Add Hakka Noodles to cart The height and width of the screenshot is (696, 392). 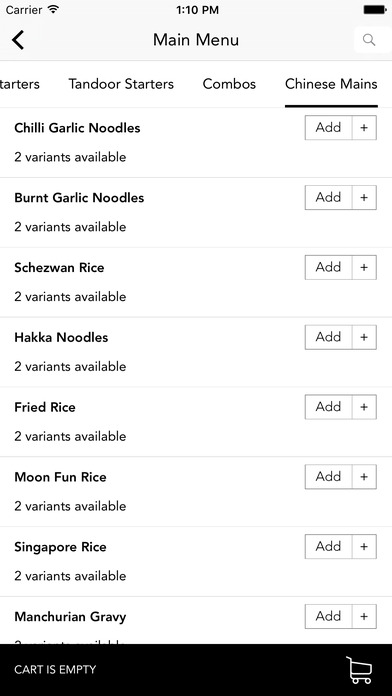pyautogui.click(x=329, y=337)
